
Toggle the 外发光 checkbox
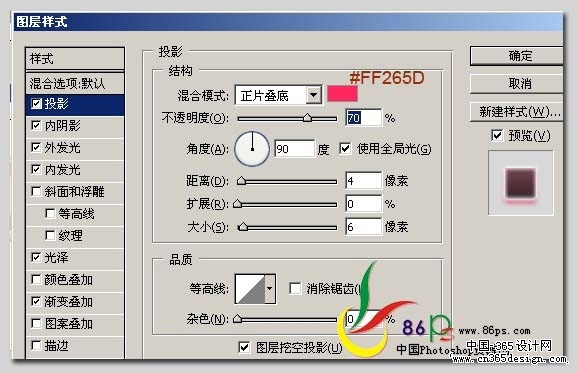36,148
